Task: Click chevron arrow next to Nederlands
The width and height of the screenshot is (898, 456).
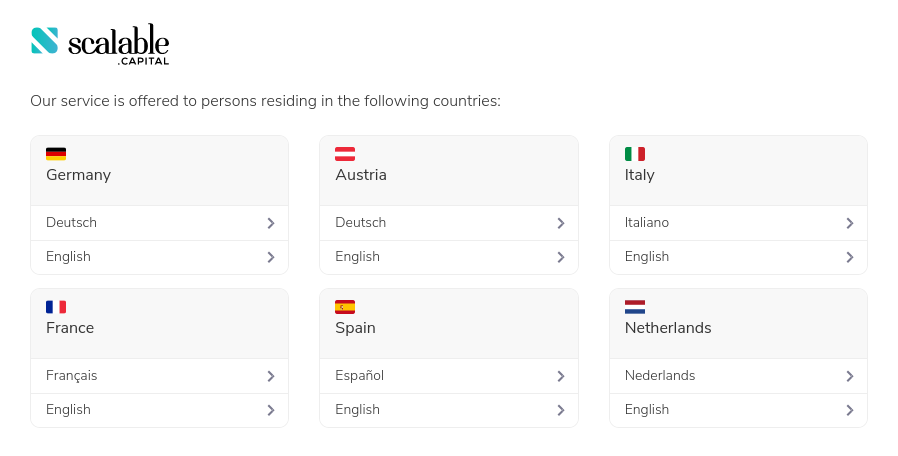Action: pos(849,376)
